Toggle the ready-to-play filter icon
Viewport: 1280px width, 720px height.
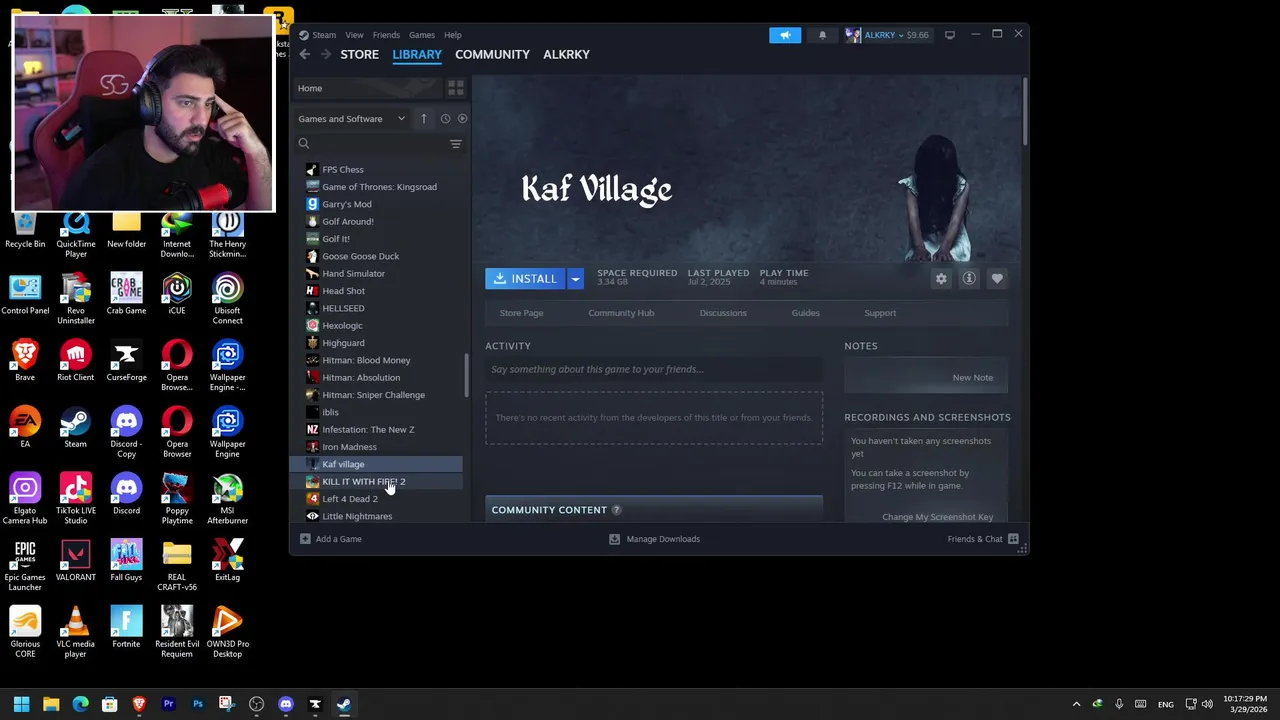tap(462, 118)
